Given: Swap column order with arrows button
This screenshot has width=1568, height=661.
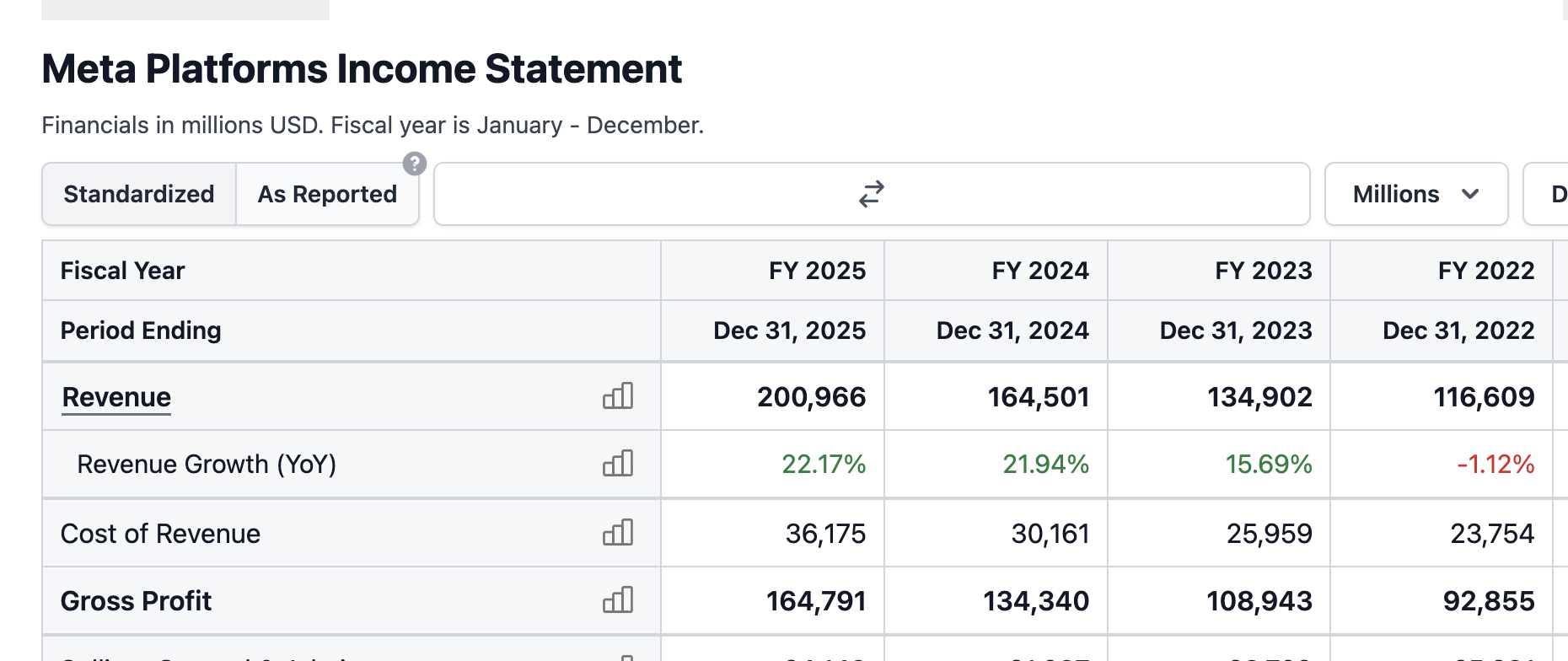Looking at the screenshot, I should point(872,194).
